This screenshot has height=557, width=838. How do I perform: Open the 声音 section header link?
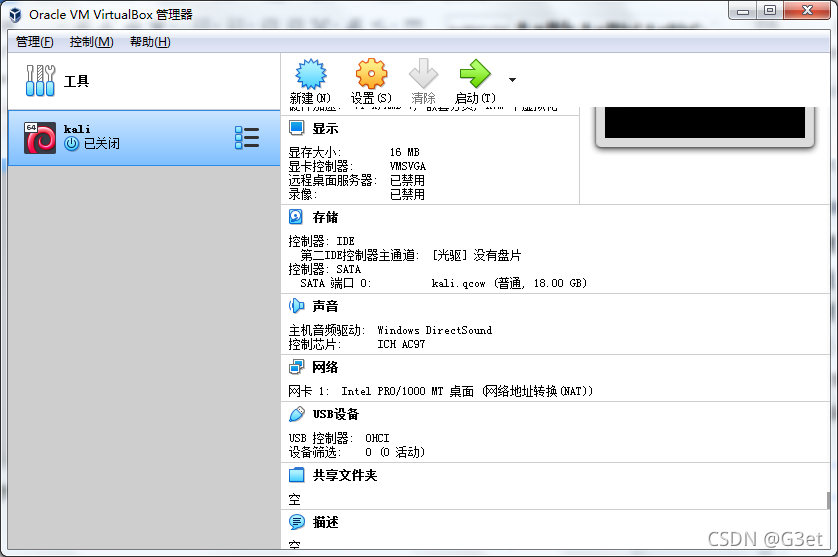click(x=325, y=306)
